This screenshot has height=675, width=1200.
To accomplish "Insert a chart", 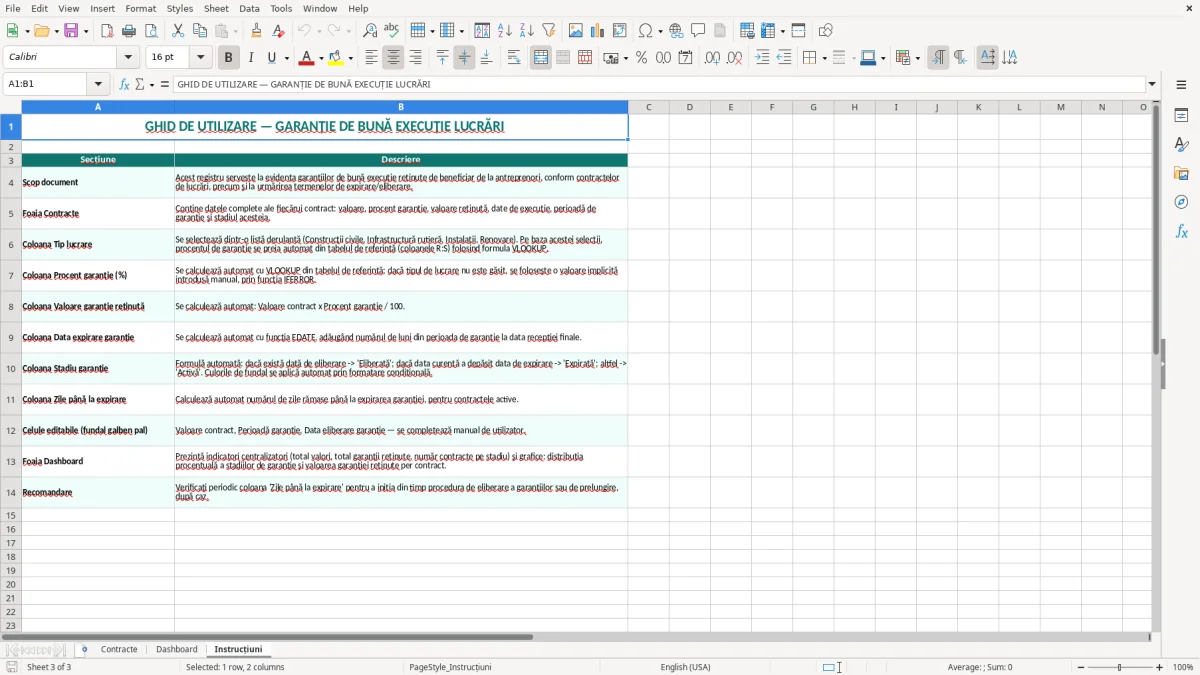I will click(597, 31).
